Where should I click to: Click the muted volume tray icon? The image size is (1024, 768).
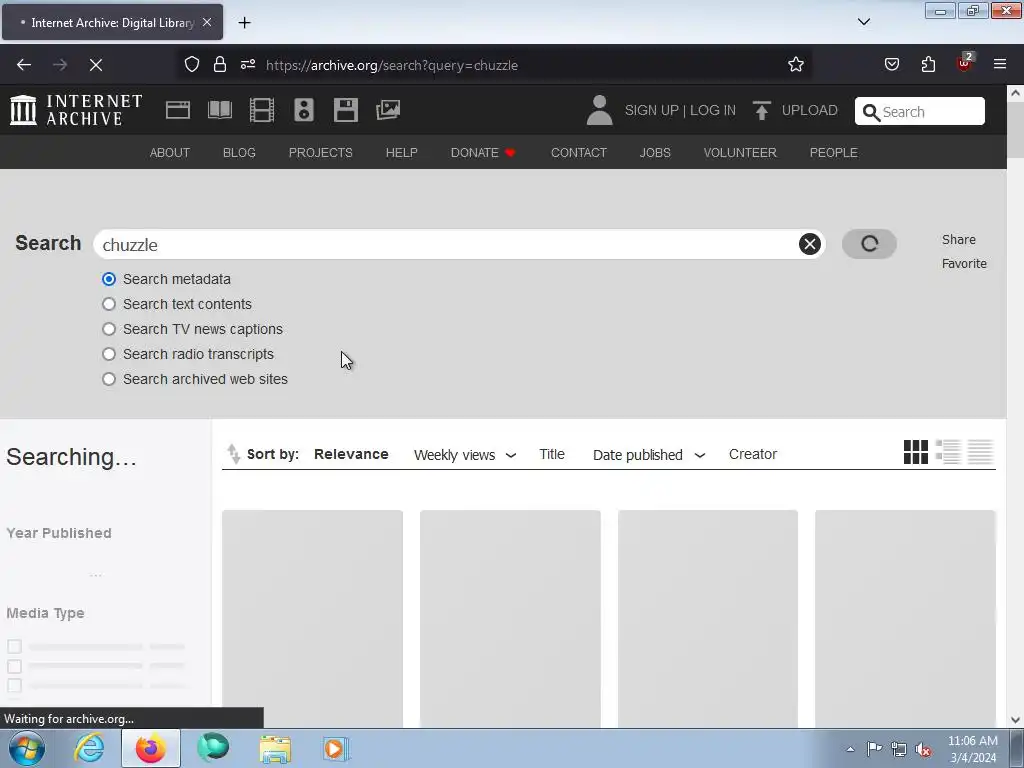pyautogui.click(x=923, y=749)
